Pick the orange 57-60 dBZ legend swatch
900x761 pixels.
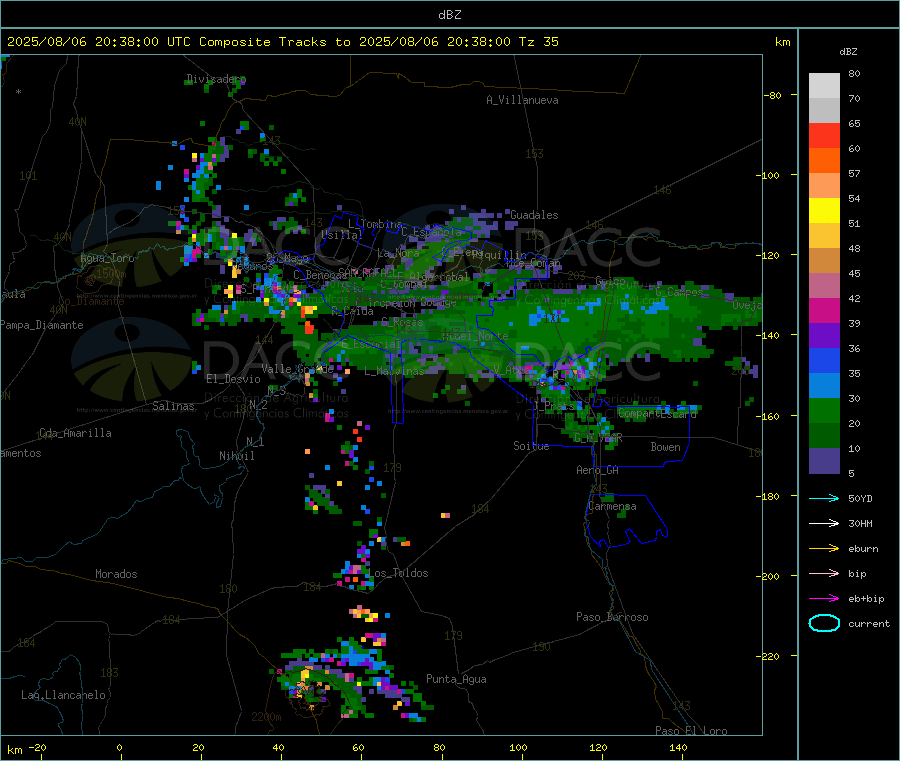(x=824, y=161)
